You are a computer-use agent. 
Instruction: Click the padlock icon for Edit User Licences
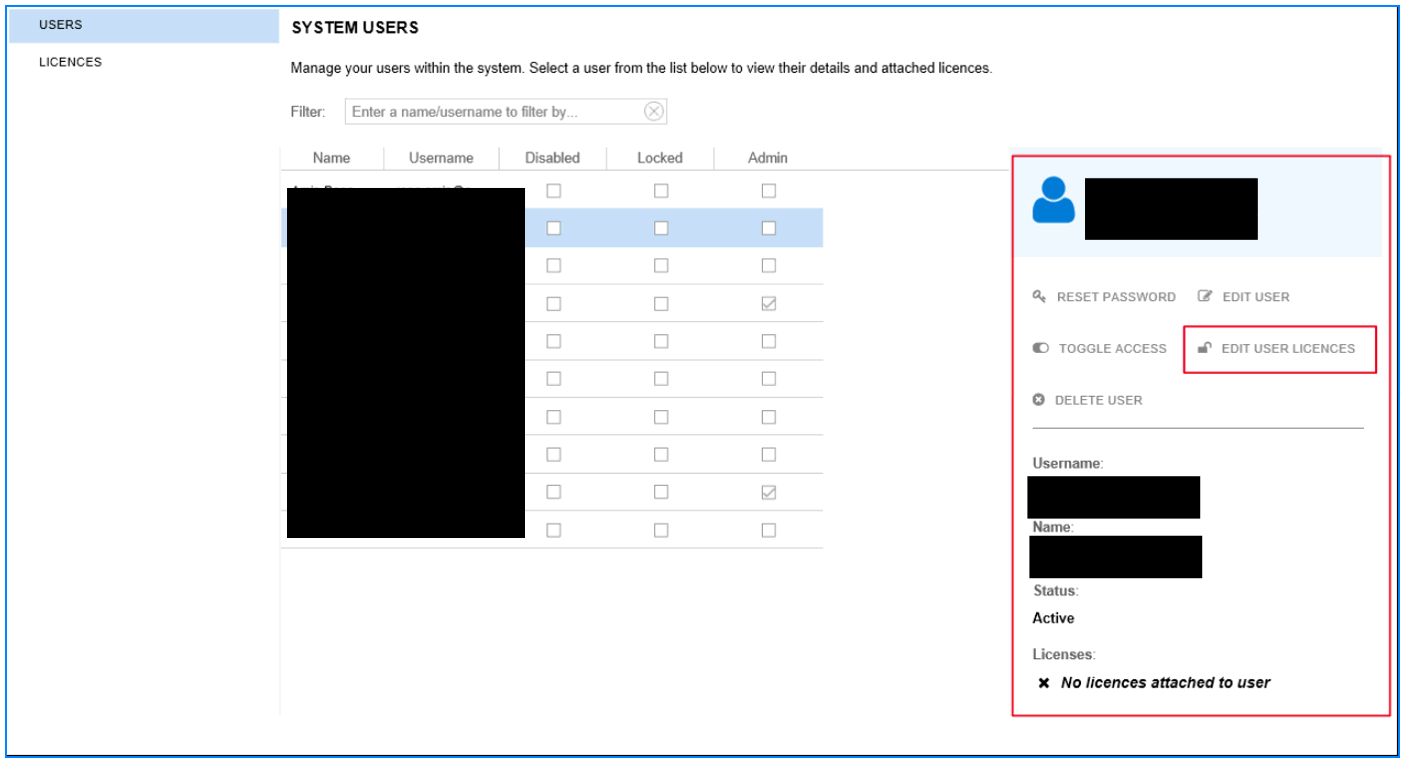point(1205,349)
